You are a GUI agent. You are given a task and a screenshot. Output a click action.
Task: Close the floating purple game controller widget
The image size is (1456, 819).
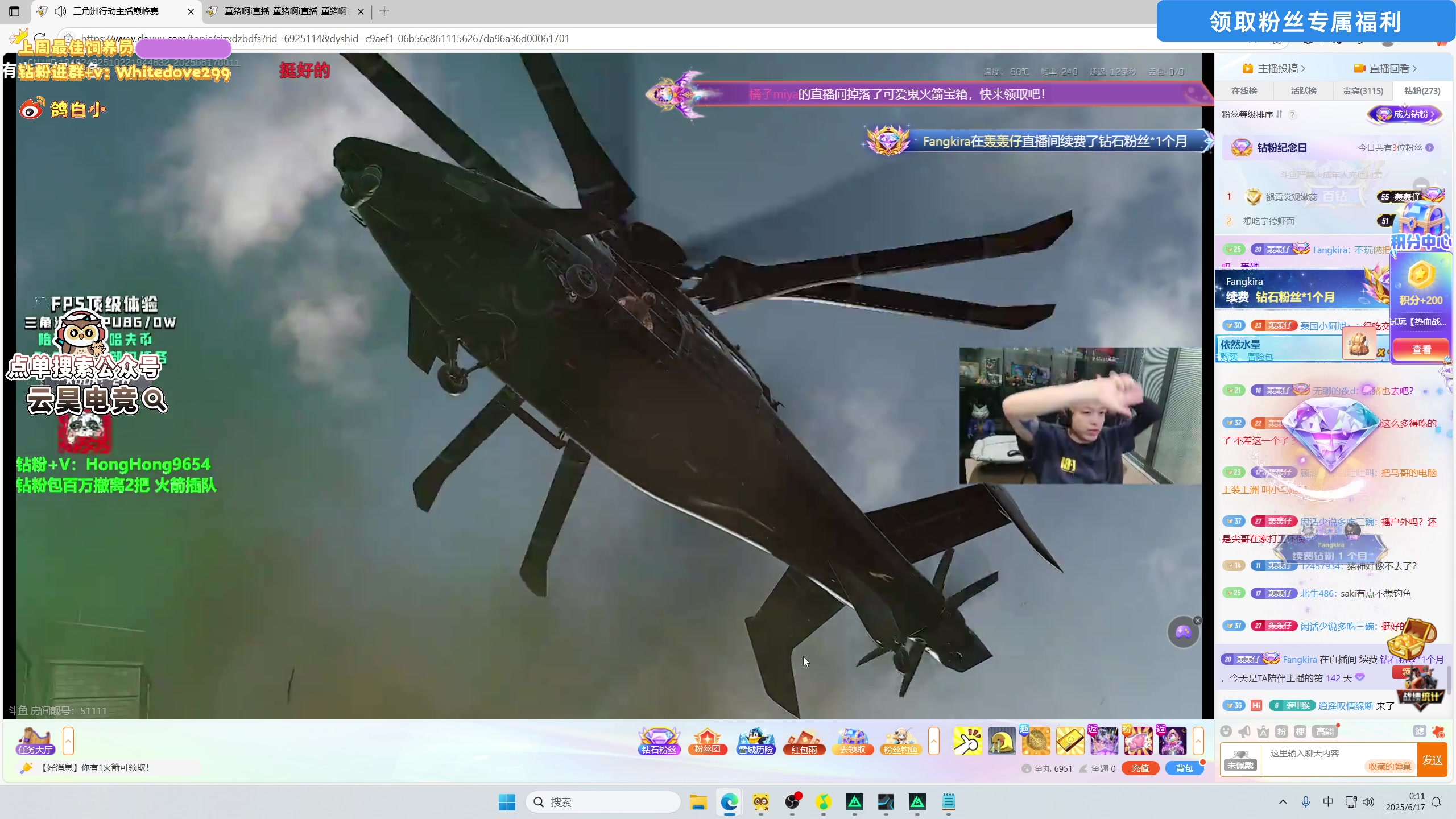coord(1198,621)
